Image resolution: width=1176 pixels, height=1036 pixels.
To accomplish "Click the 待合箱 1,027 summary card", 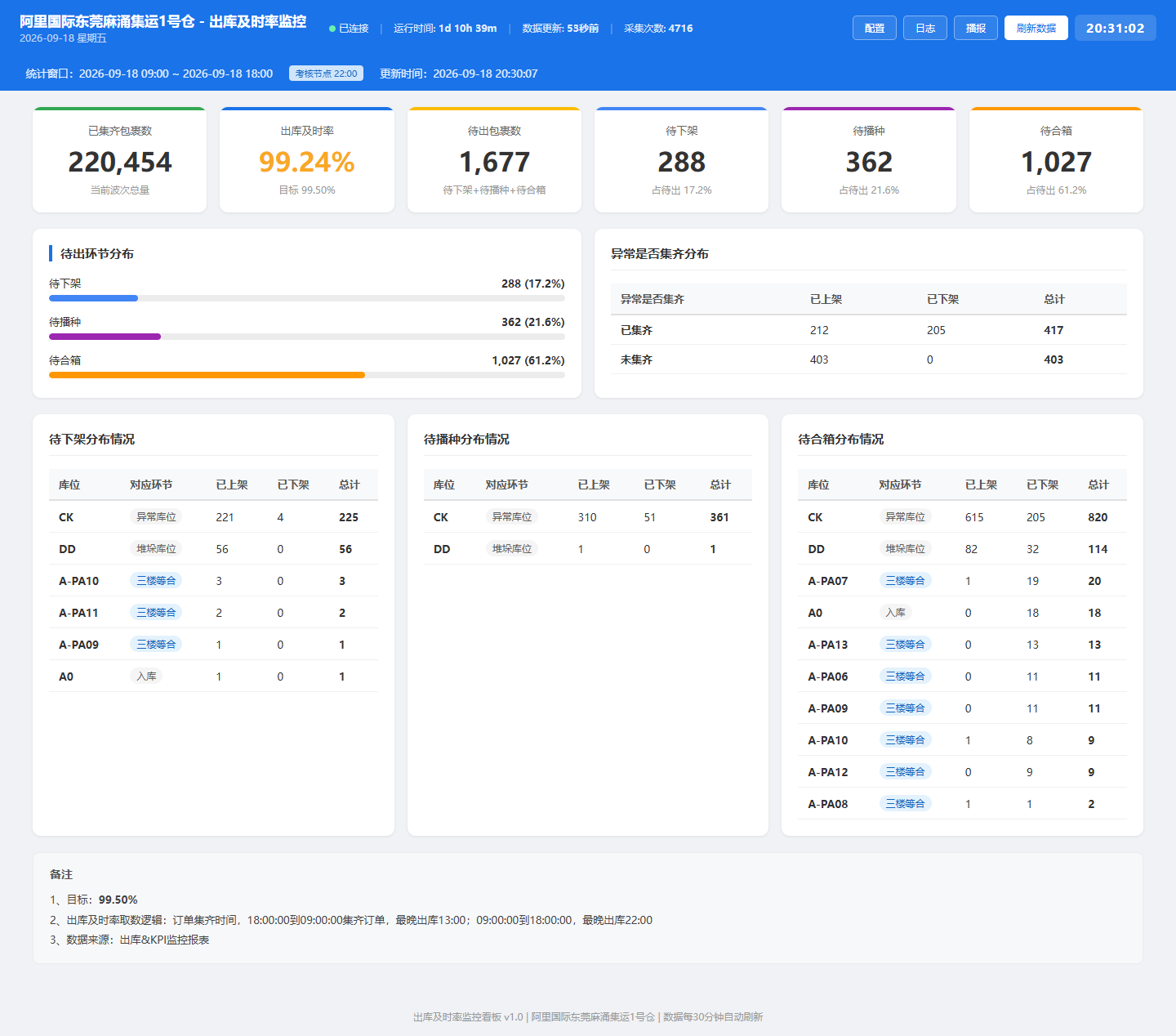I will click(x=1056, y=160).
